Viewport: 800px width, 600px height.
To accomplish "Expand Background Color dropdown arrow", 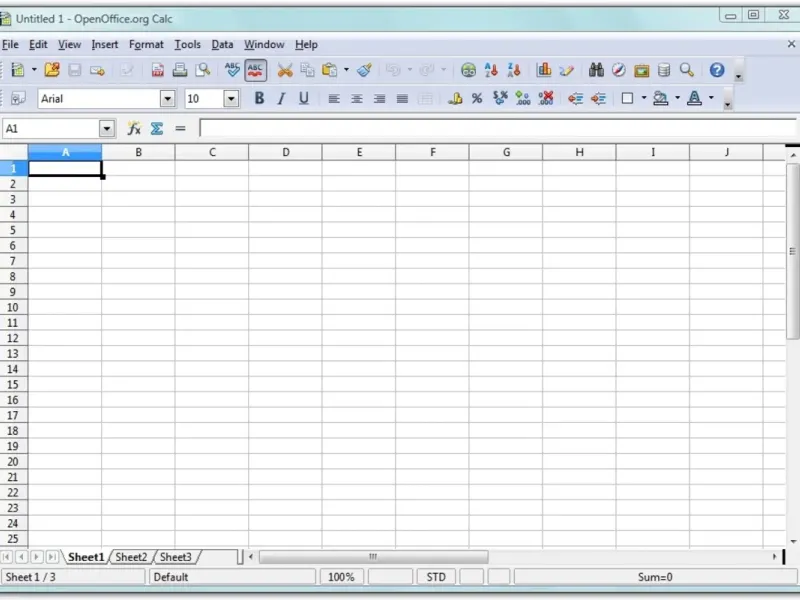I will coord(678,98).
